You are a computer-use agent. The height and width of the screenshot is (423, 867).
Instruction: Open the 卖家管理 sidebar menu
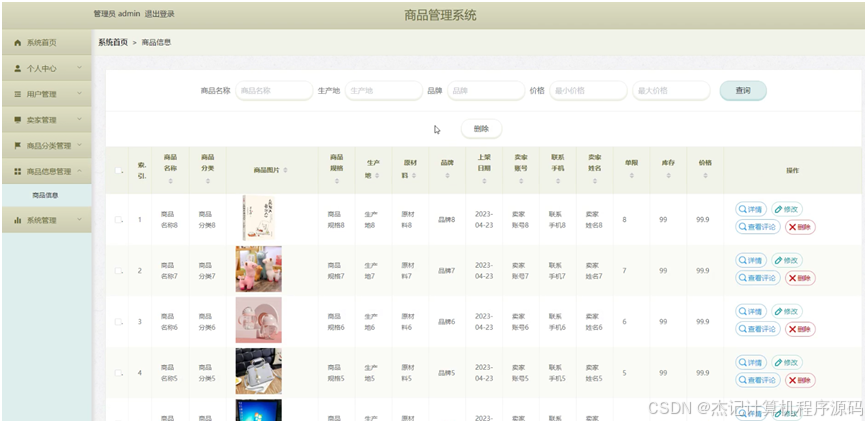(46, 120)
